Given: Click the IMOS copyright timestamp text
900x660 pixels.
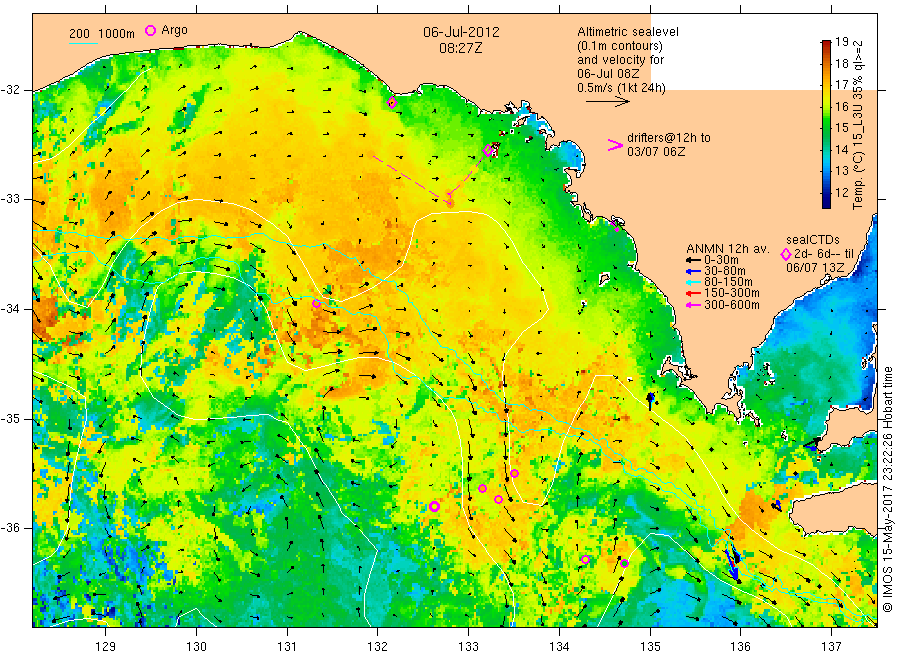Looking at the screenshot, I should coord(887,489).
